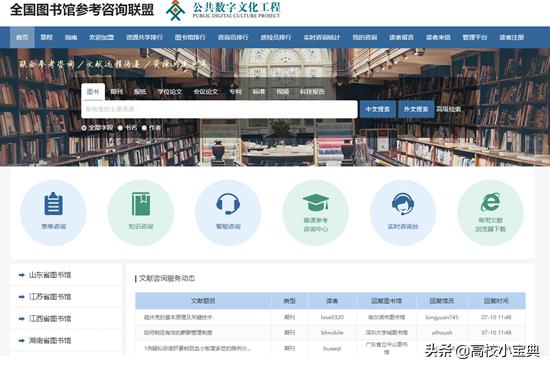This screenshot has height=368, width=550.
Task: Open 实时咨询统计 in the navigation bar
Action: 322,37
